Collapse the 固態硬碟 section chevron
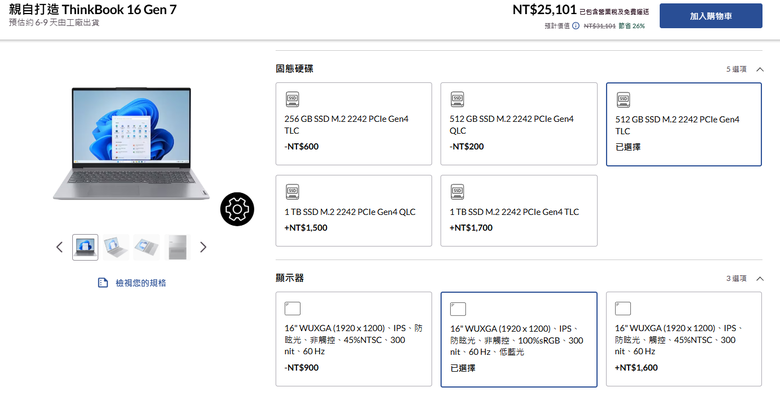The image size is (780, 396). pos(760,69)
